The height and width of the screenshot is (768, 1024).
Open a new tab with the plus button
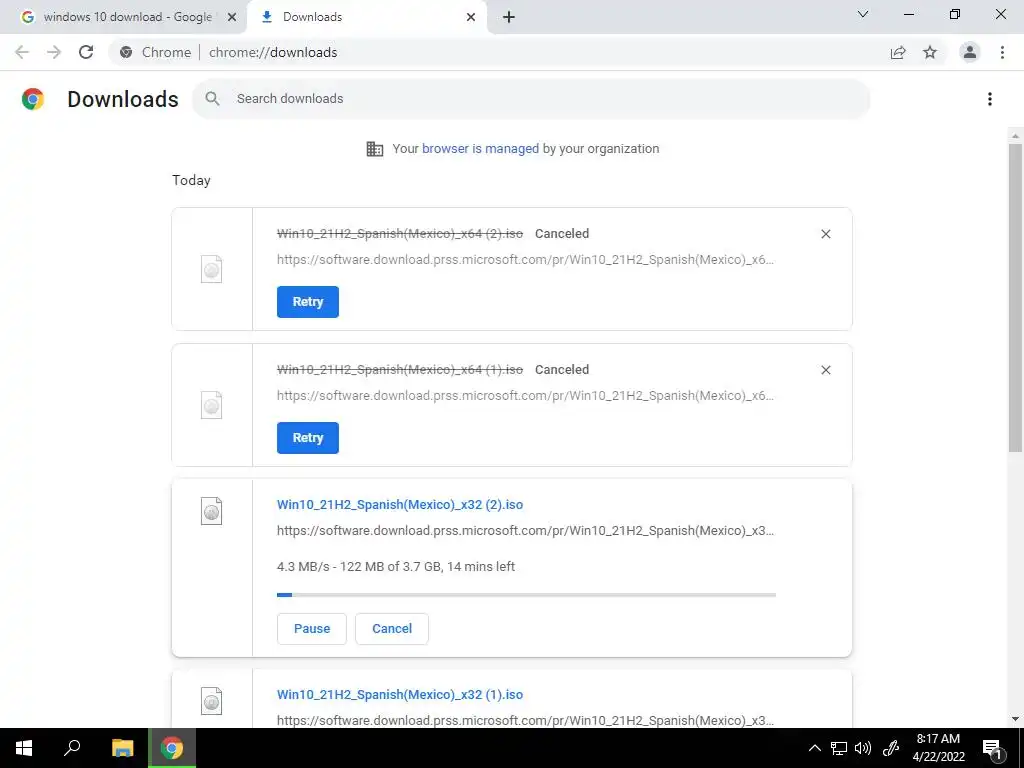[x=509, y=17]
